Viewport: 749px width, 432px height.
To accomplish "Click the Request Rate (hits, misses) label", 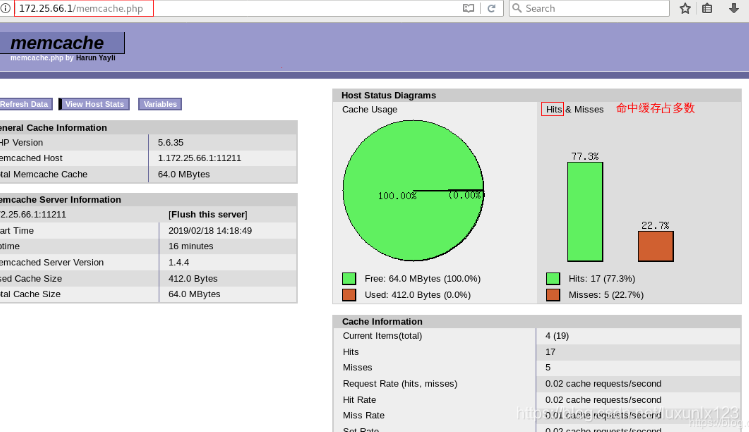I will point(400,384).
